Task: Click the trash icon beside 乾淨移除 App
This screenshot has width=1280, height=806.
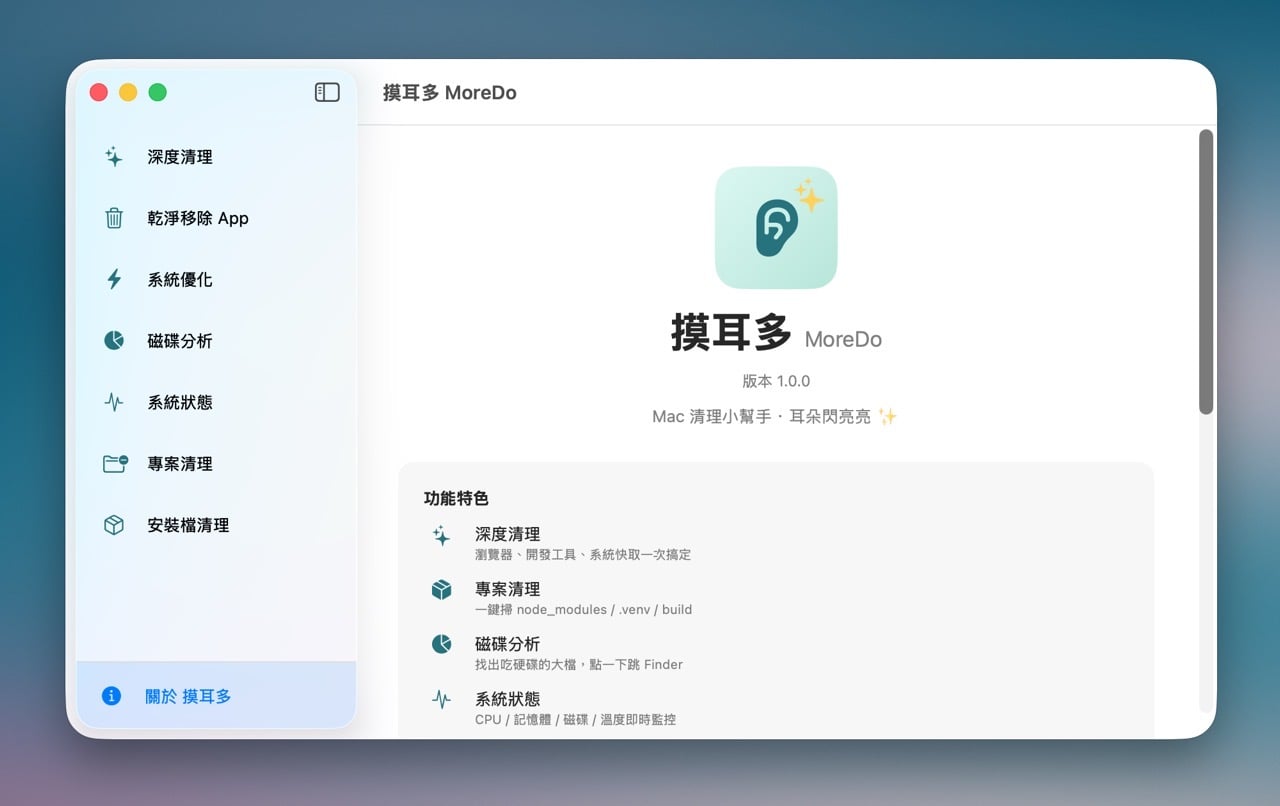Action: click(113, 218)
